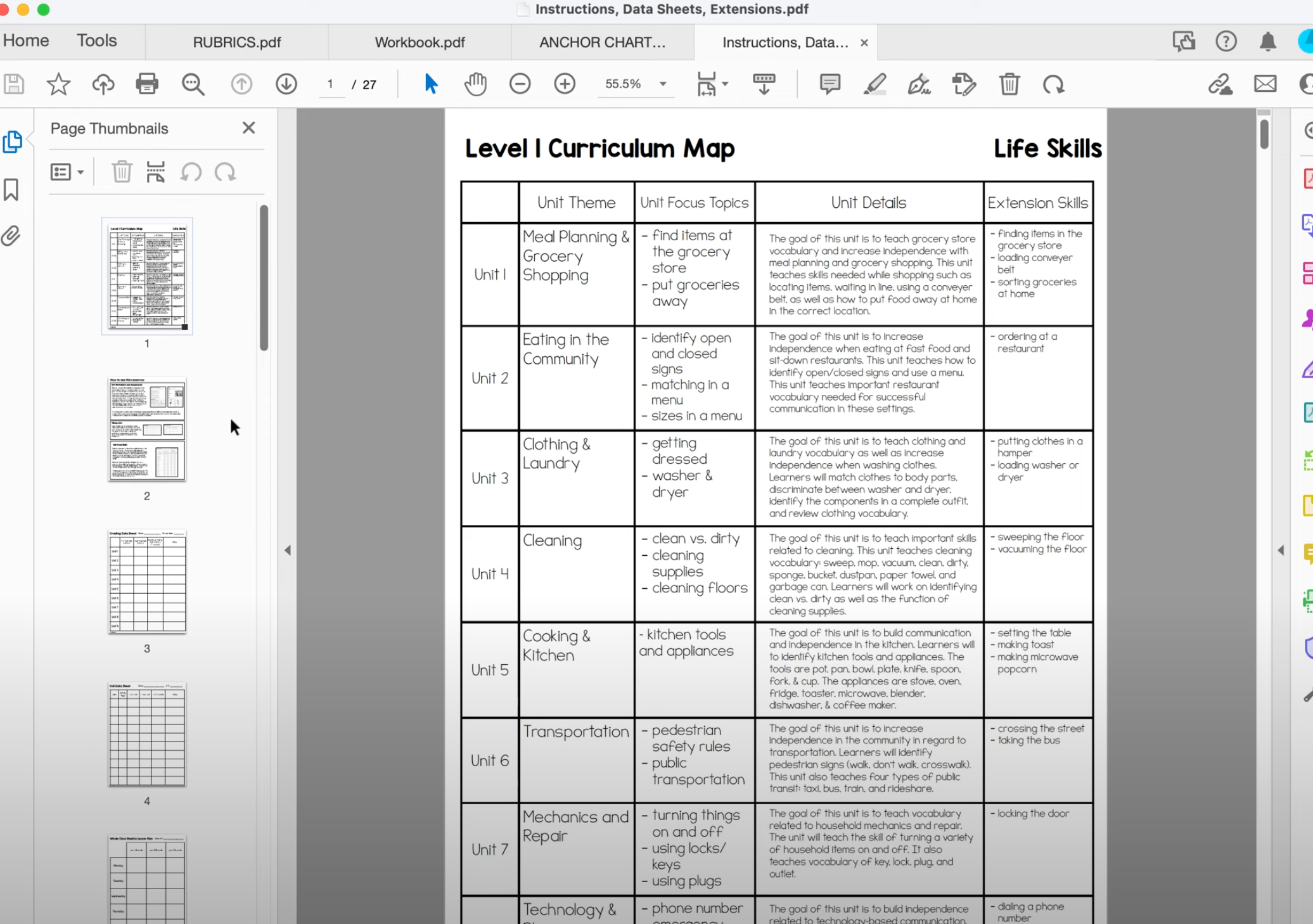Rotate the page with the rotate icon
Screen dimensions: 1313x924
pos(1053,84)
